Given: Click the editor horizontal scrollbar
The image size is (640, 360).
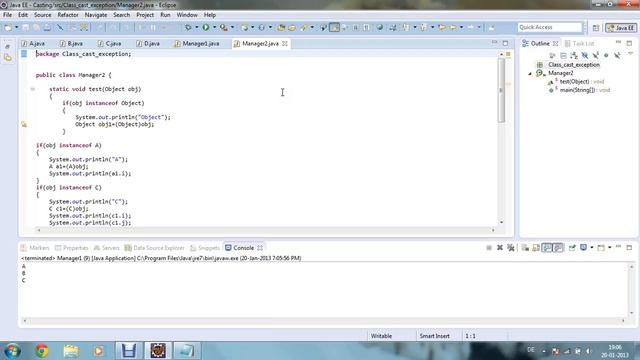Looking at the screenshot, I should [266, 230].
